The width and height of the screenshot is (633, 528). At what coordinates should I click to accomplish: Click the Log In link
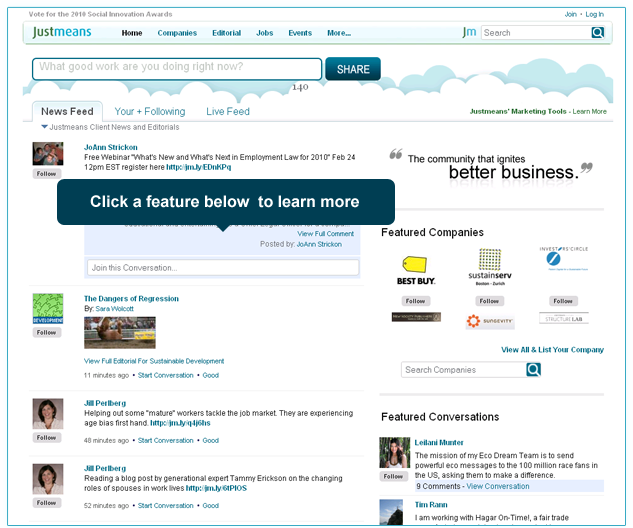595,14
